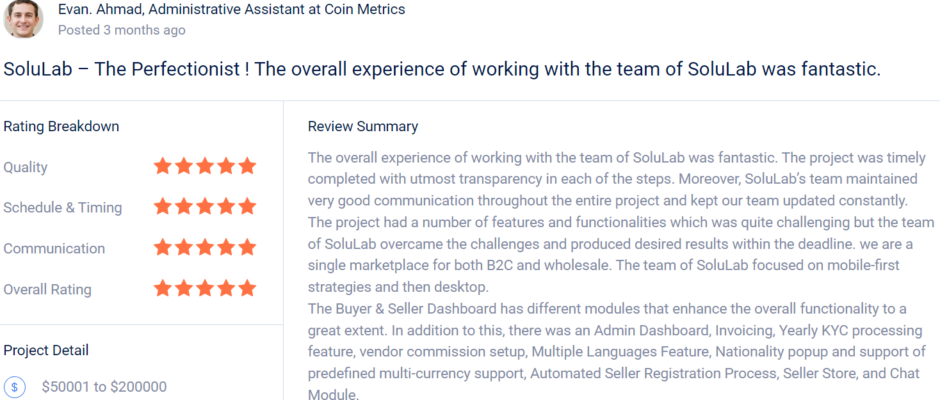Click the second Overall Rating star
This screenshot has height=400, width=940.
tap(184, 289)
